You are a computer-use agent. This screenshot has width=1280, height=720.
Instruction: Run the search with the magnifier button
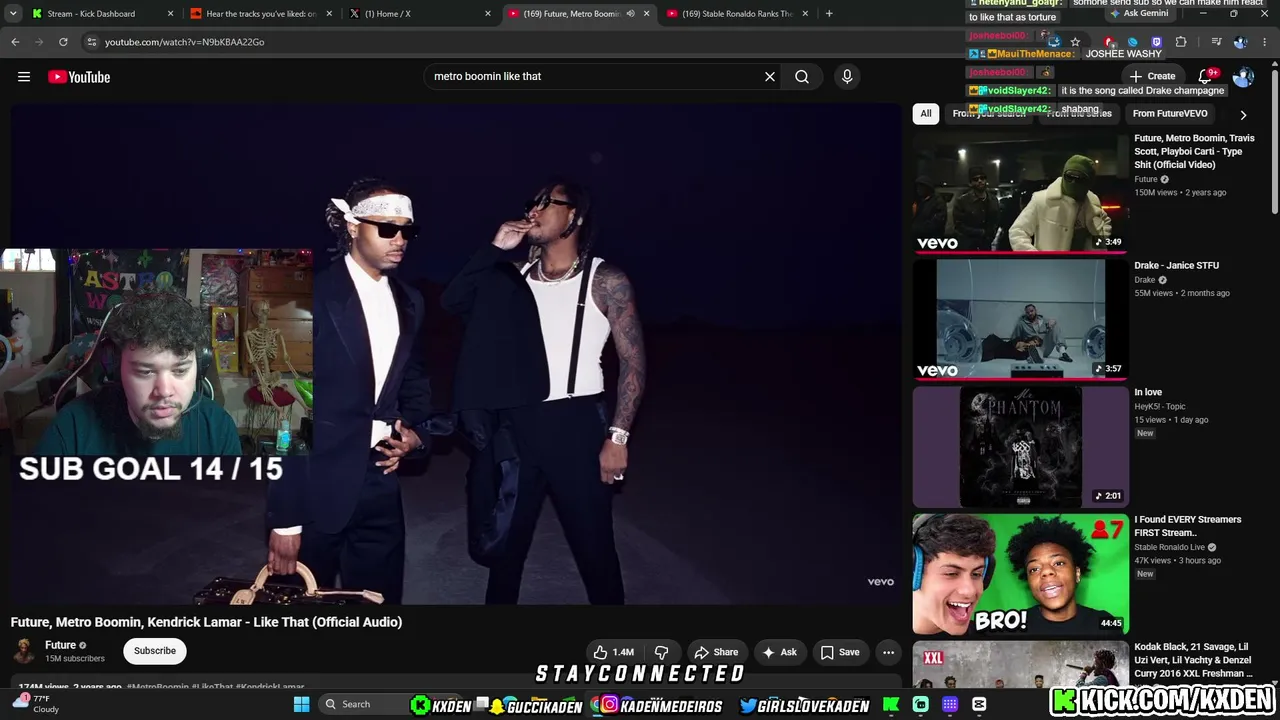pyautogui.click(x=802, y=76)
